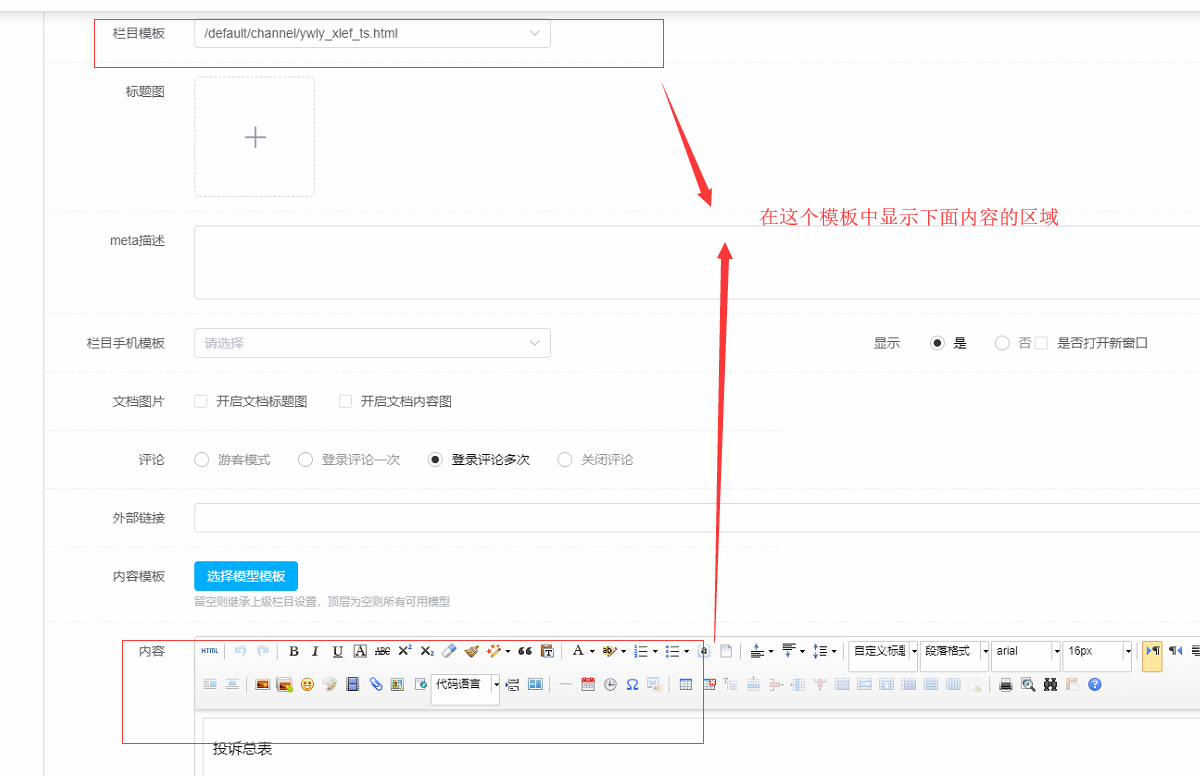
Task: Redo last editor action
Action: [x=263, y=651]
